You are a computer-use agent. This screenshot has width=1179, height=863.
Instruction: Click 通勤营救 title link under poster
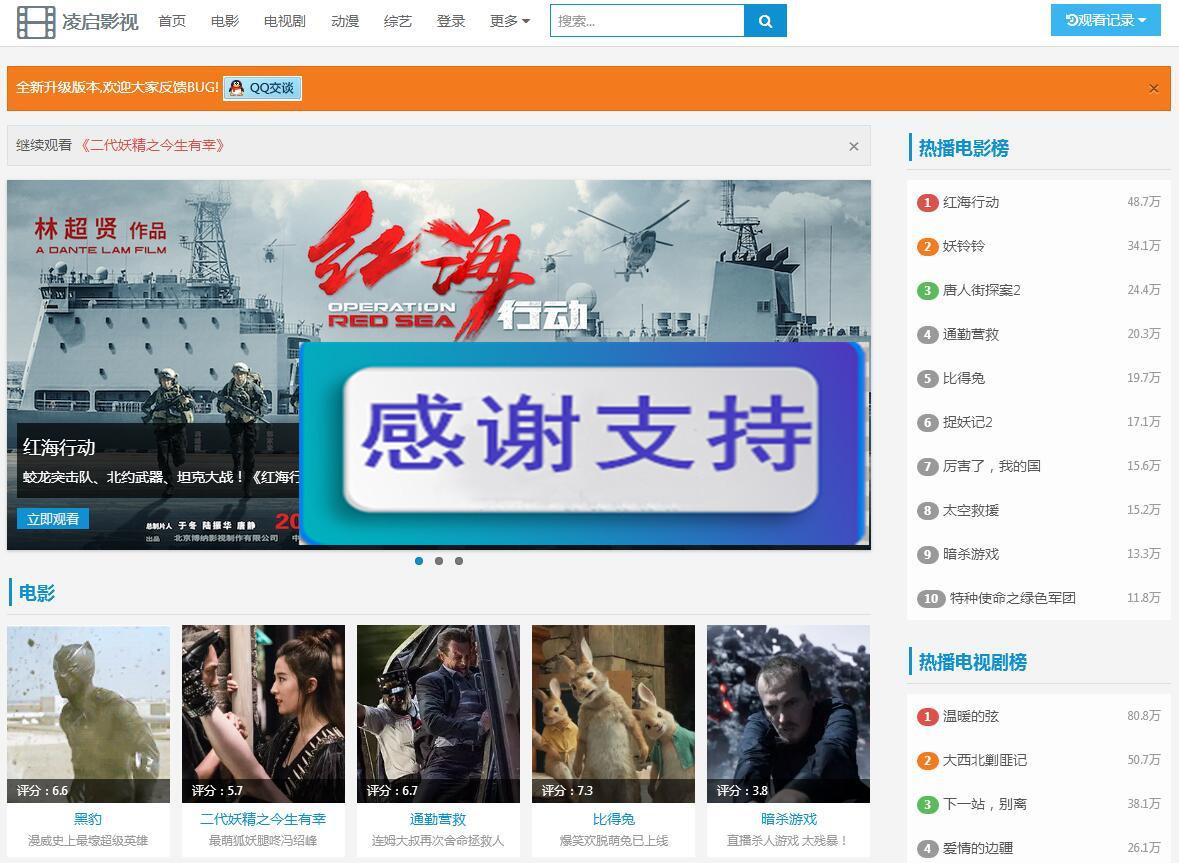pos(438,819)
